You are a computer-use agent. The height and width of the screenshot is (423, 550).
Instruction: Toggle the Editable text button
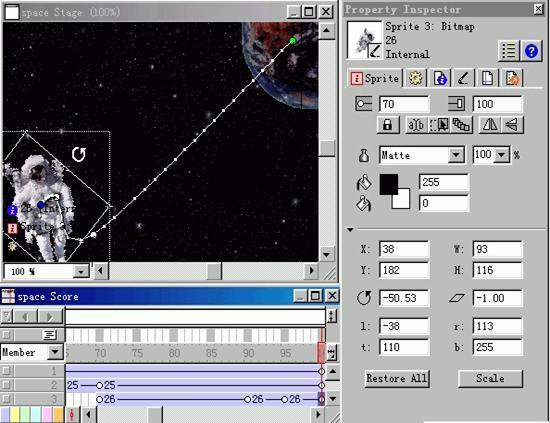(416, 125)
